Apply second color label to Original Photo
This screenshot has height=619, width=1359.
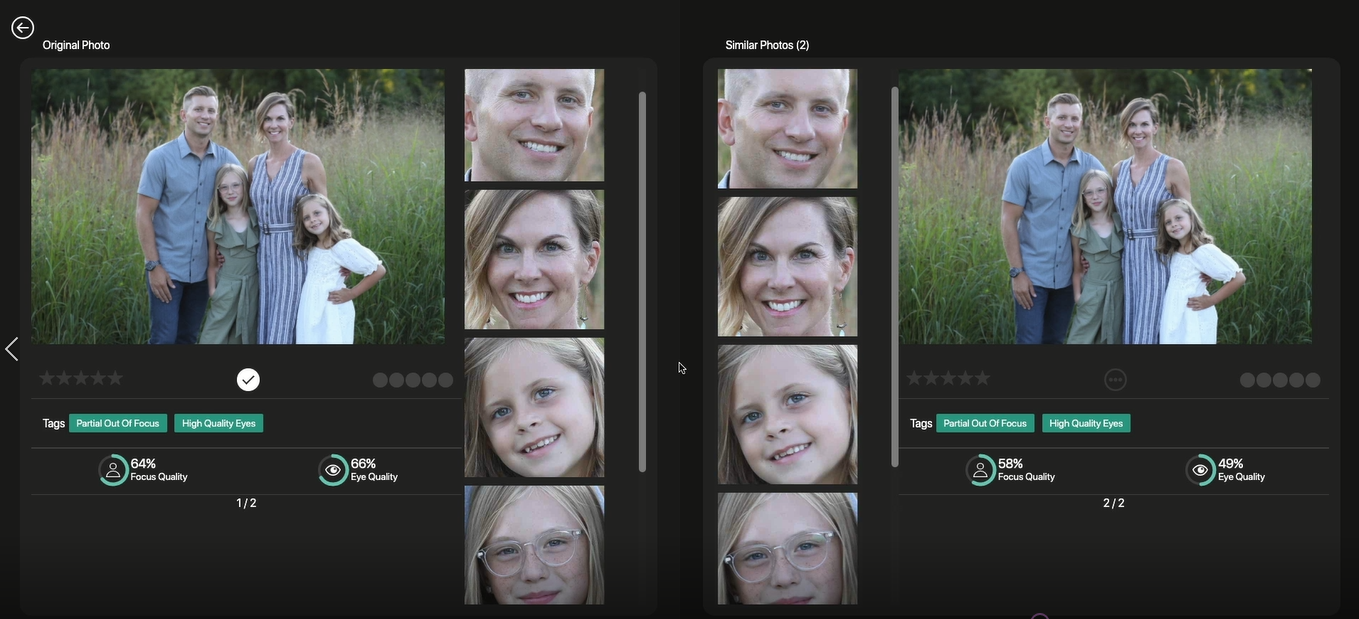point(397,380)
